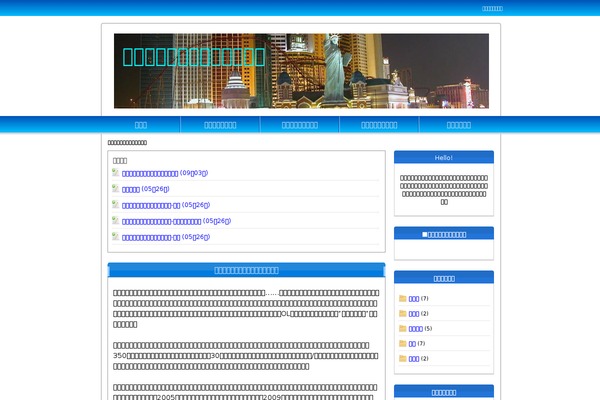Click the note icon beside the 09/03 post
The height and width of the screenshot is (400, 600).
point(115,172)
